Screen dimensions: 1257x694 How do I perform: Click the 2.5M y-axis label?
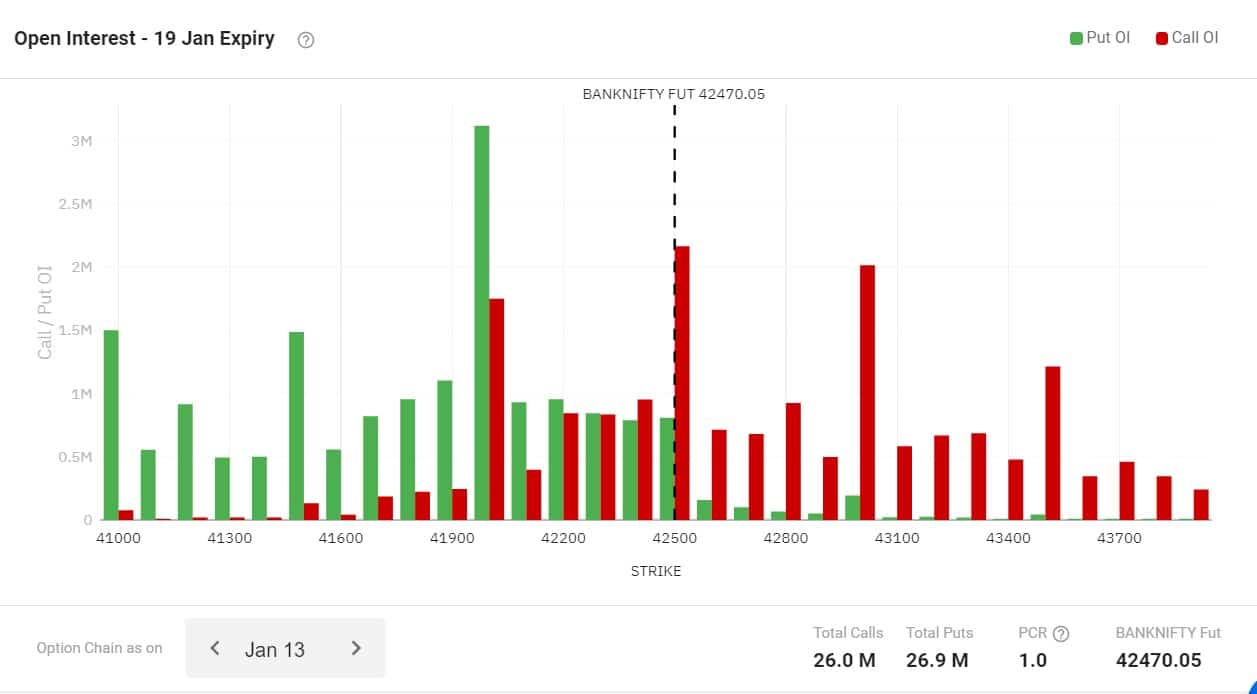coord(74,204)
